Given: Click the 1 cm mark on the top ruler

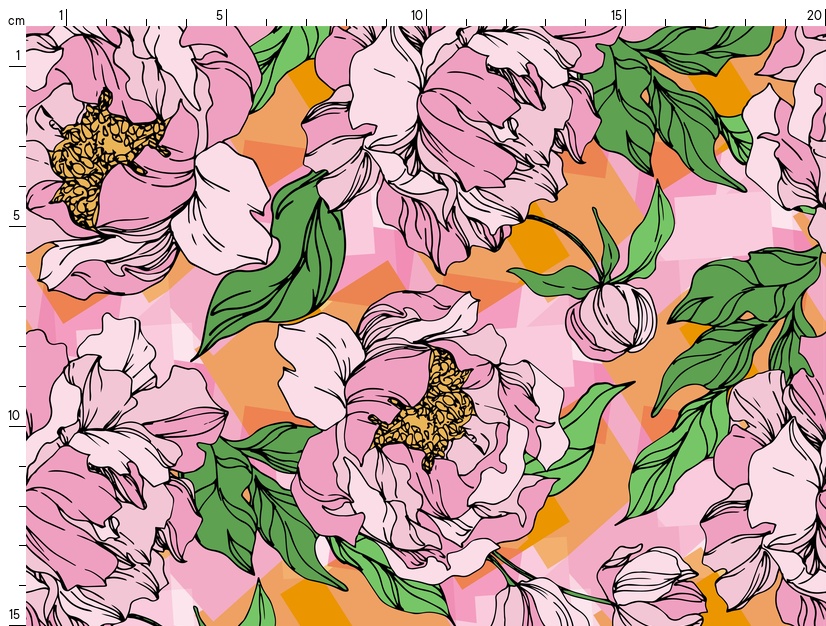Looking at the screenshot, I should tap(66, 16).
